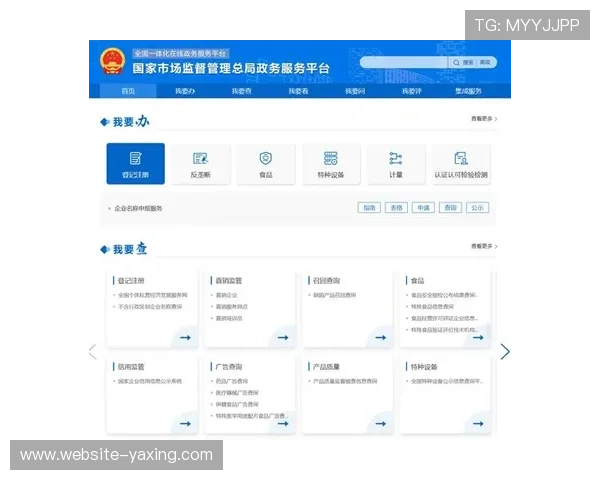Open 特殊食品验证评价技术机构 link

tap(444, 330)
